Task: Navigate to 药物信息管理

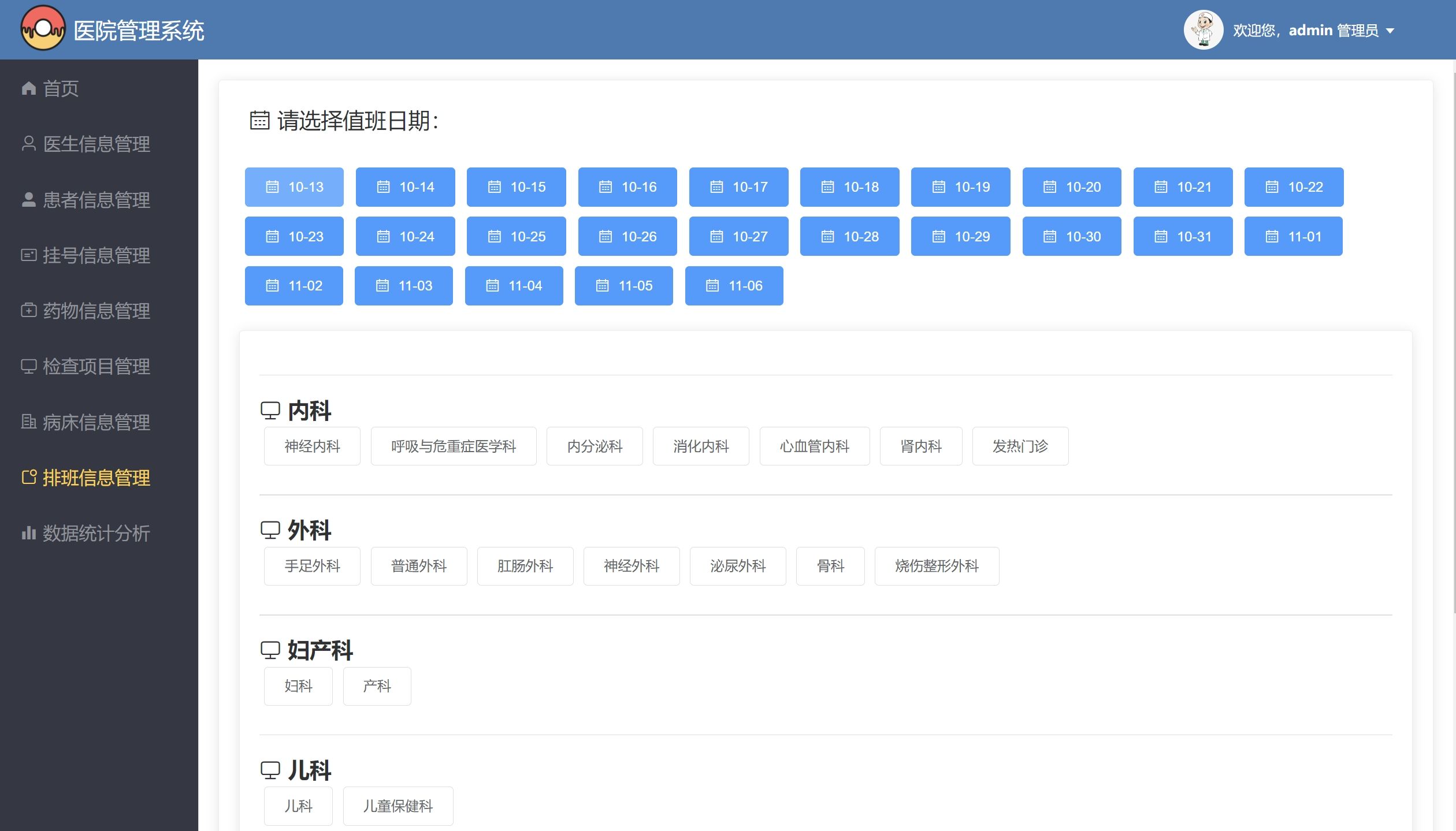Action: pyautogui.click(x=99, y=310)
